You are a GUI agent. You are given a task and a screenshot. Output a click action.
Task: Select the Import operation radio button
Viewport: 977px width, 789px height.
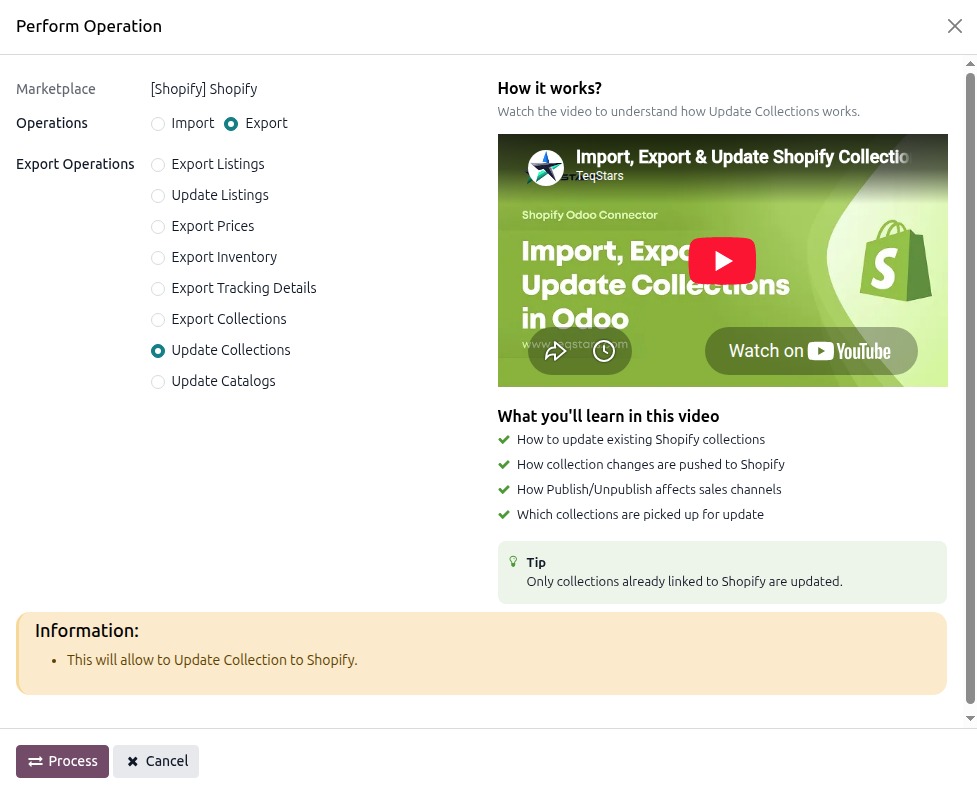[158, 124]
